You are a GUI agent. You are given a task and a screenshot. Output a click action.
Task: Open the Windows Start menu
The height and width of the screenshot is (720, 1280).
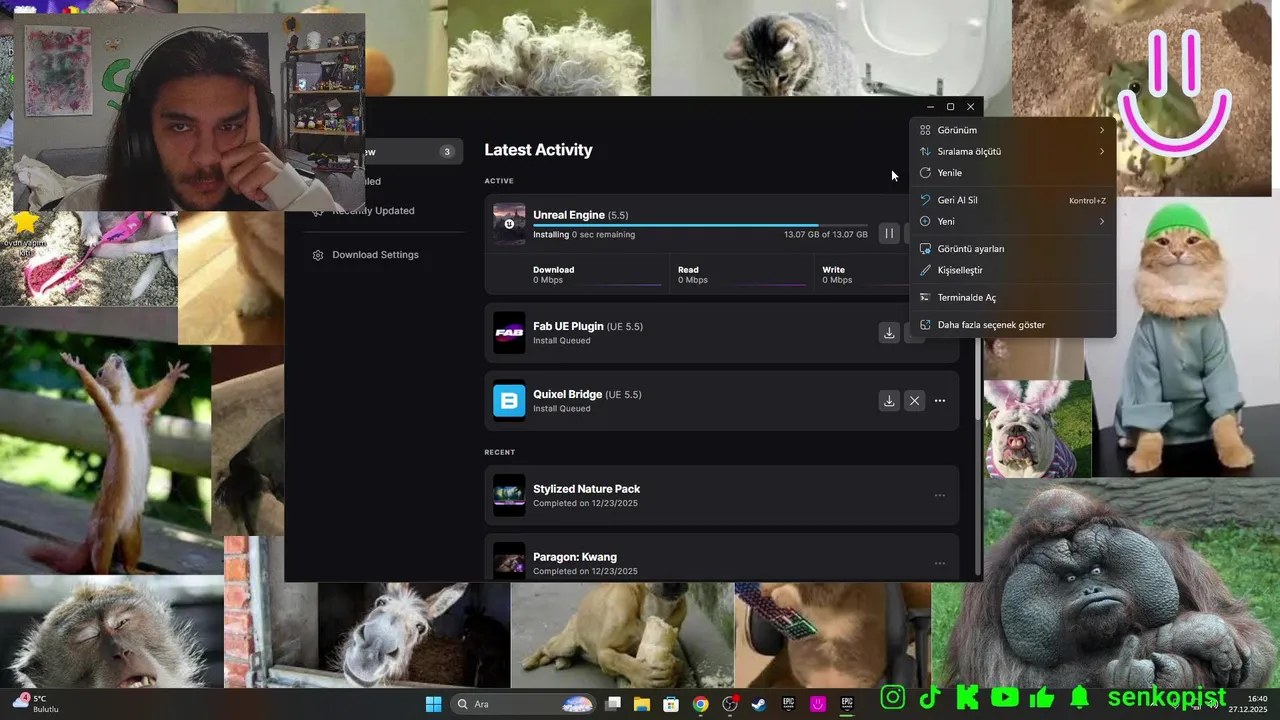point(433,704)
